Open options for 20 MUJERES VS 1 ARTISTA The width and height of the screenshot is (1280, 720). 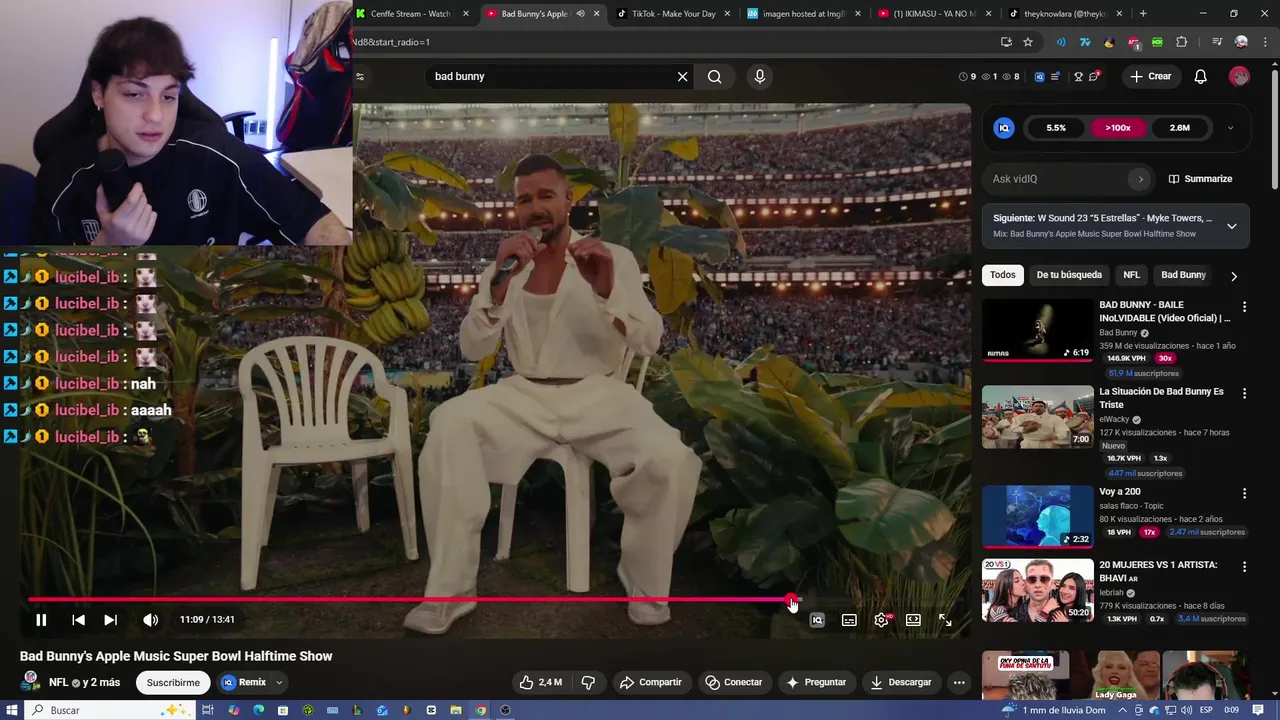point(1244,567)
